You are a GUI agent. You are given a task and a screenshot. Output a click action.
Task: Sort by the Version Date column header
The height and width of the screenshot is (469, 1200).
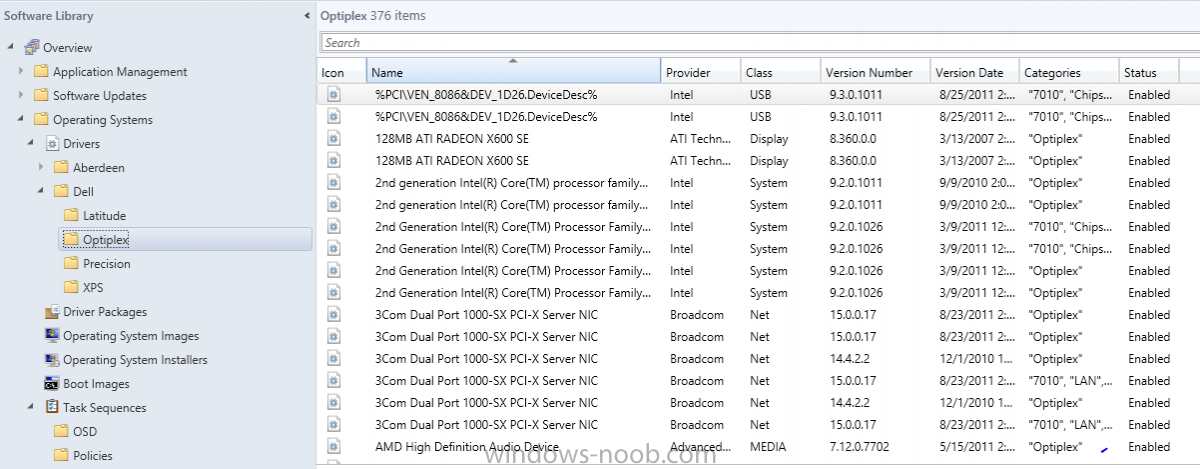(x=975, y=72)
